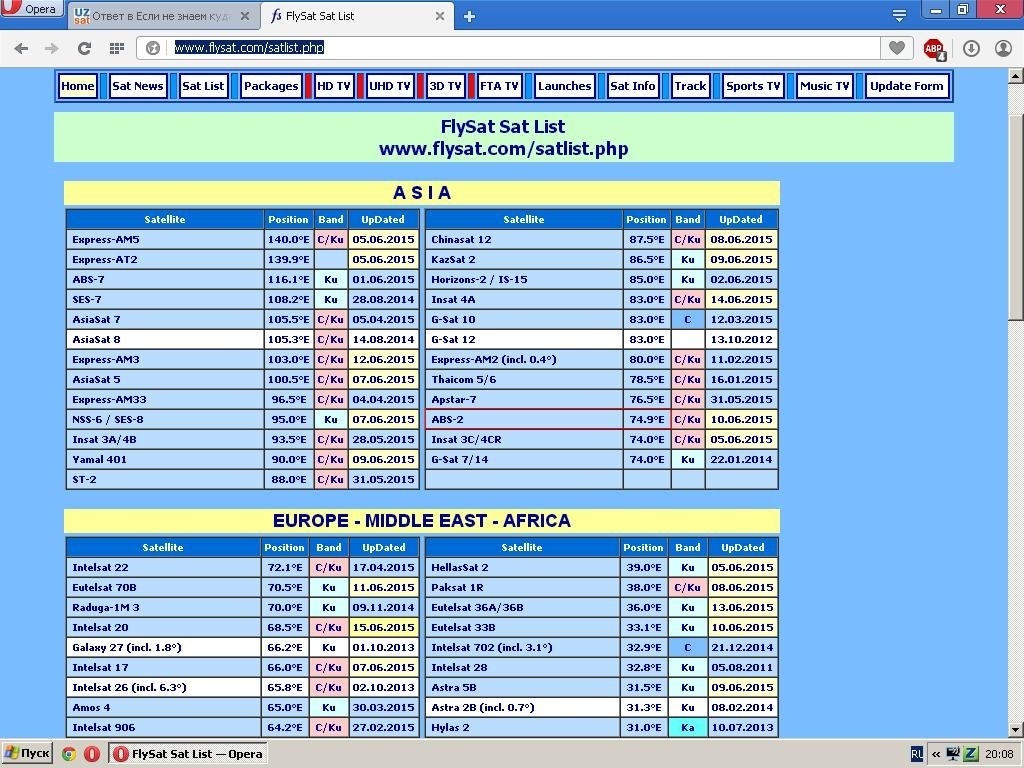
Task: Open the Adblock Plus extension icon
Action: [x=935, y=48]
